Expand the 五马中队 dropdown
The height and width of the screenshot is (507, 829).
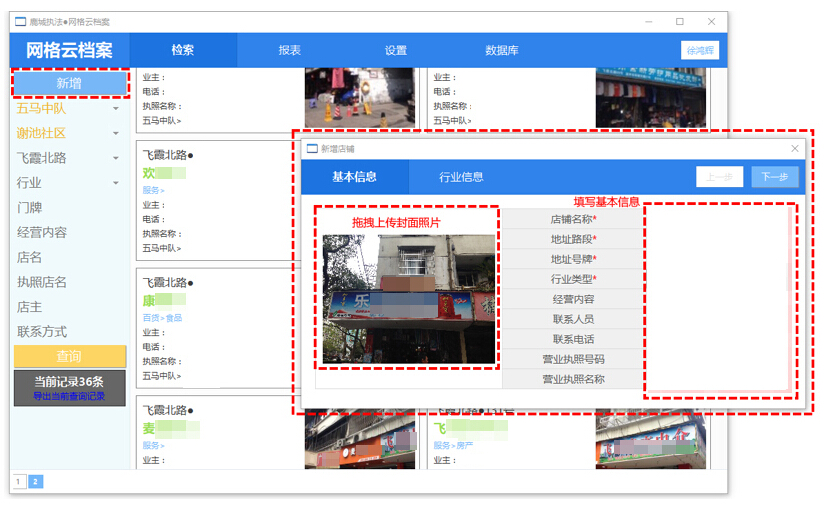point(116,109)
